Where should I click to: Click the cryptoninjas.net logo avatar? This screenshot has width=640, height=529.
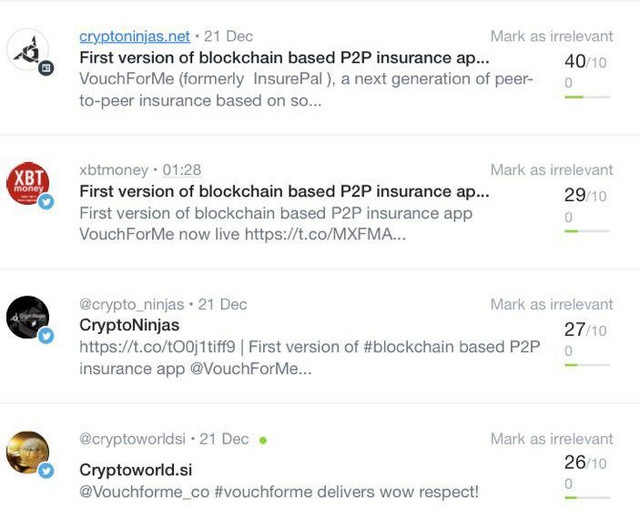(28, 49)
